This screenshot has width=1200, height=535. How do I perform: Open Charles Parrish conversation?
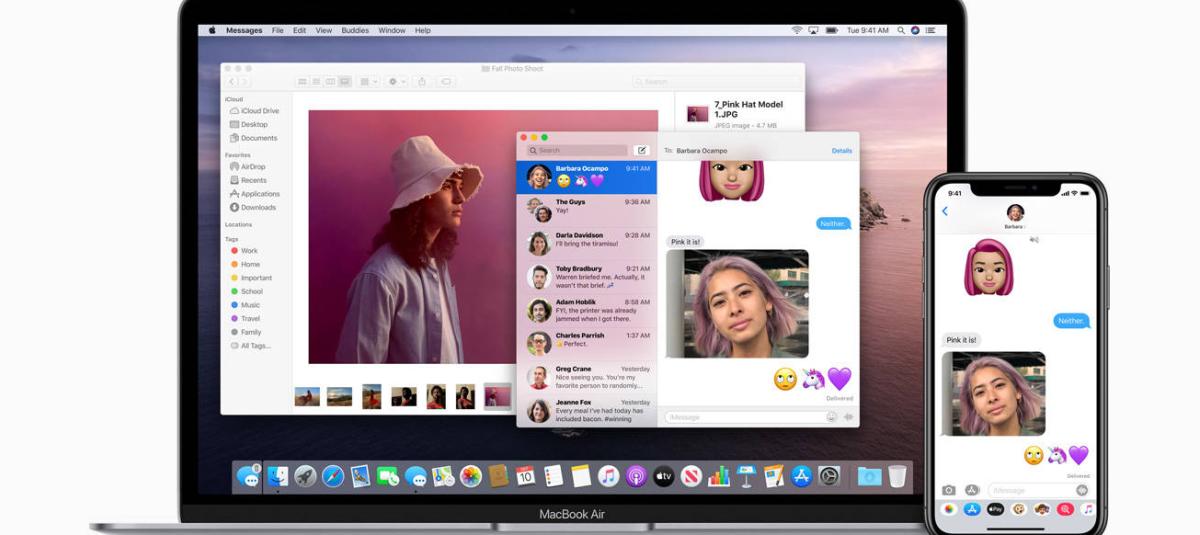[x=587, y=343]
